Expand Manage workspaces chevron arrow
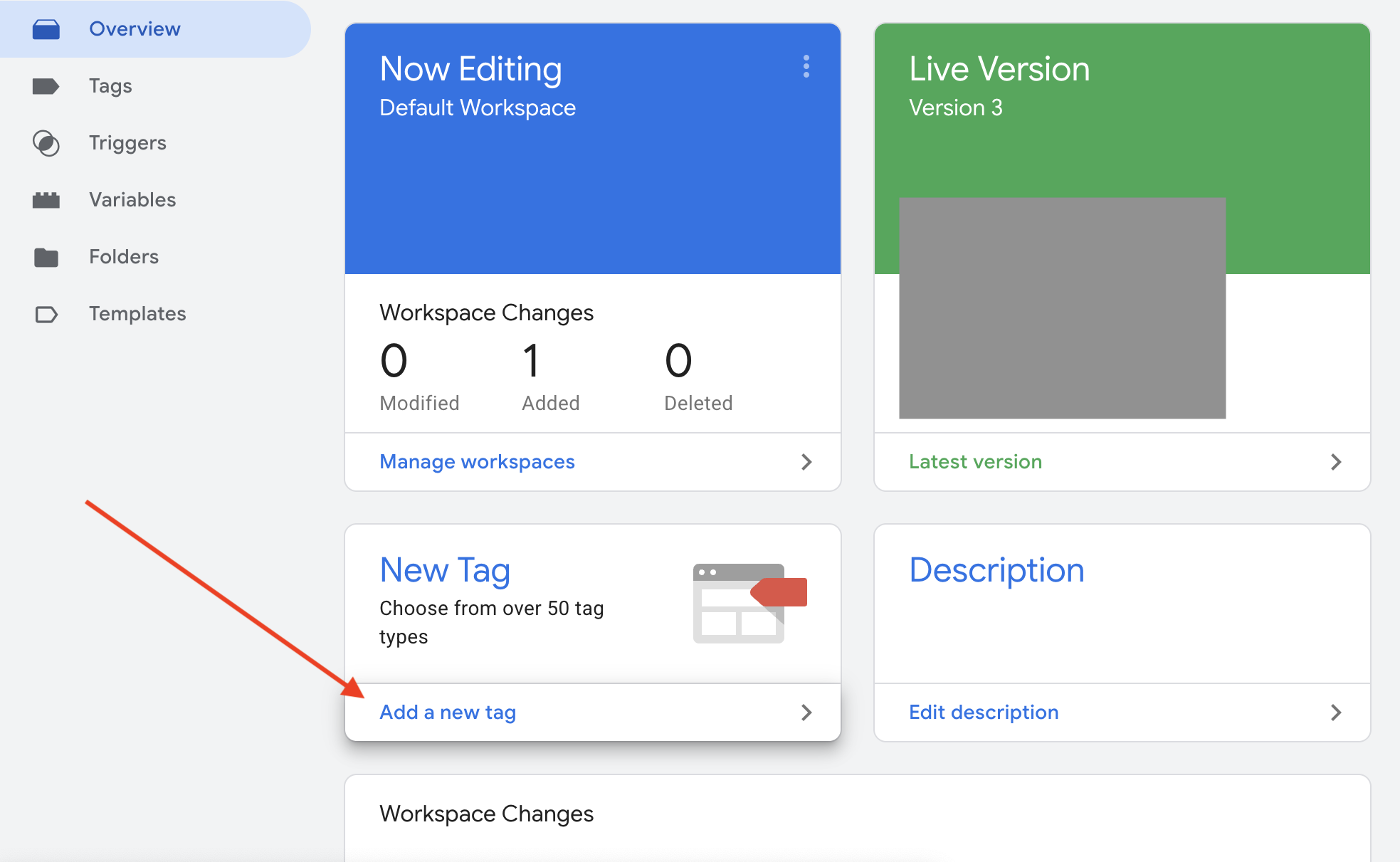Screen dimensions: 1400x862 tap(806, 462)
